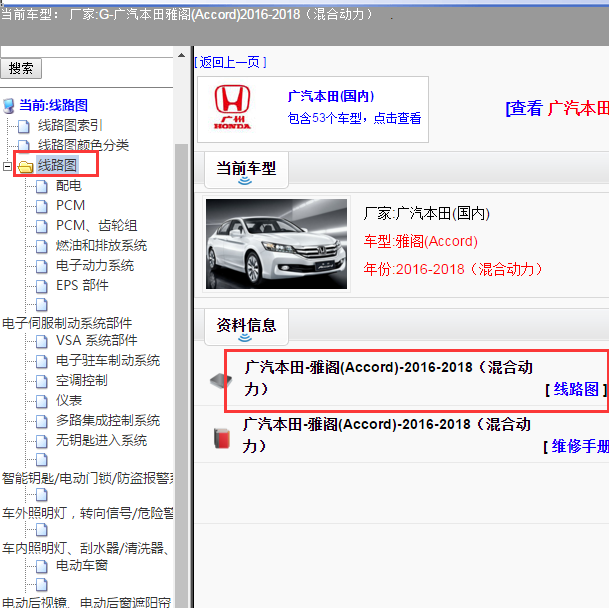Click the computer icon beside 当前:线路图
Image resolution: width=609 pixels, height=608 pixels.
pos(9,106)
